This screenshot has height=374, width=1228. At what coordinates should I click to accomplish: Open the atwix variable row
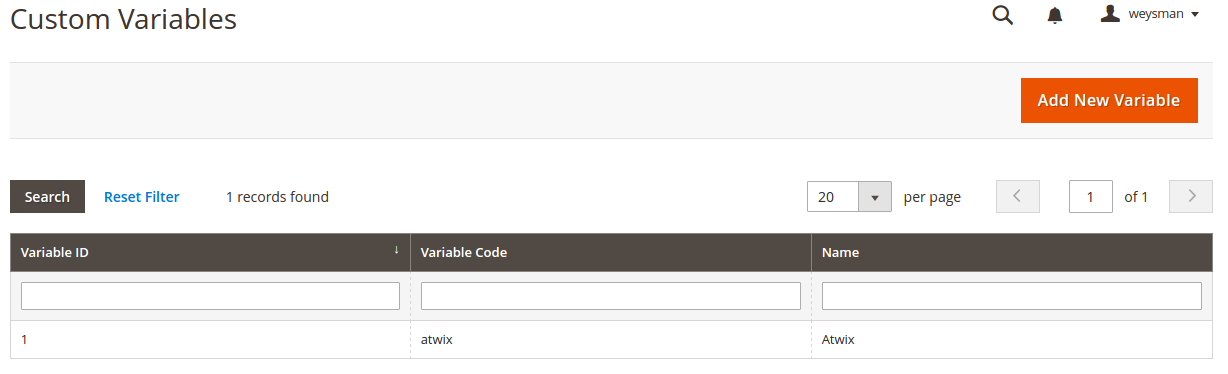[x=611, y=339]
